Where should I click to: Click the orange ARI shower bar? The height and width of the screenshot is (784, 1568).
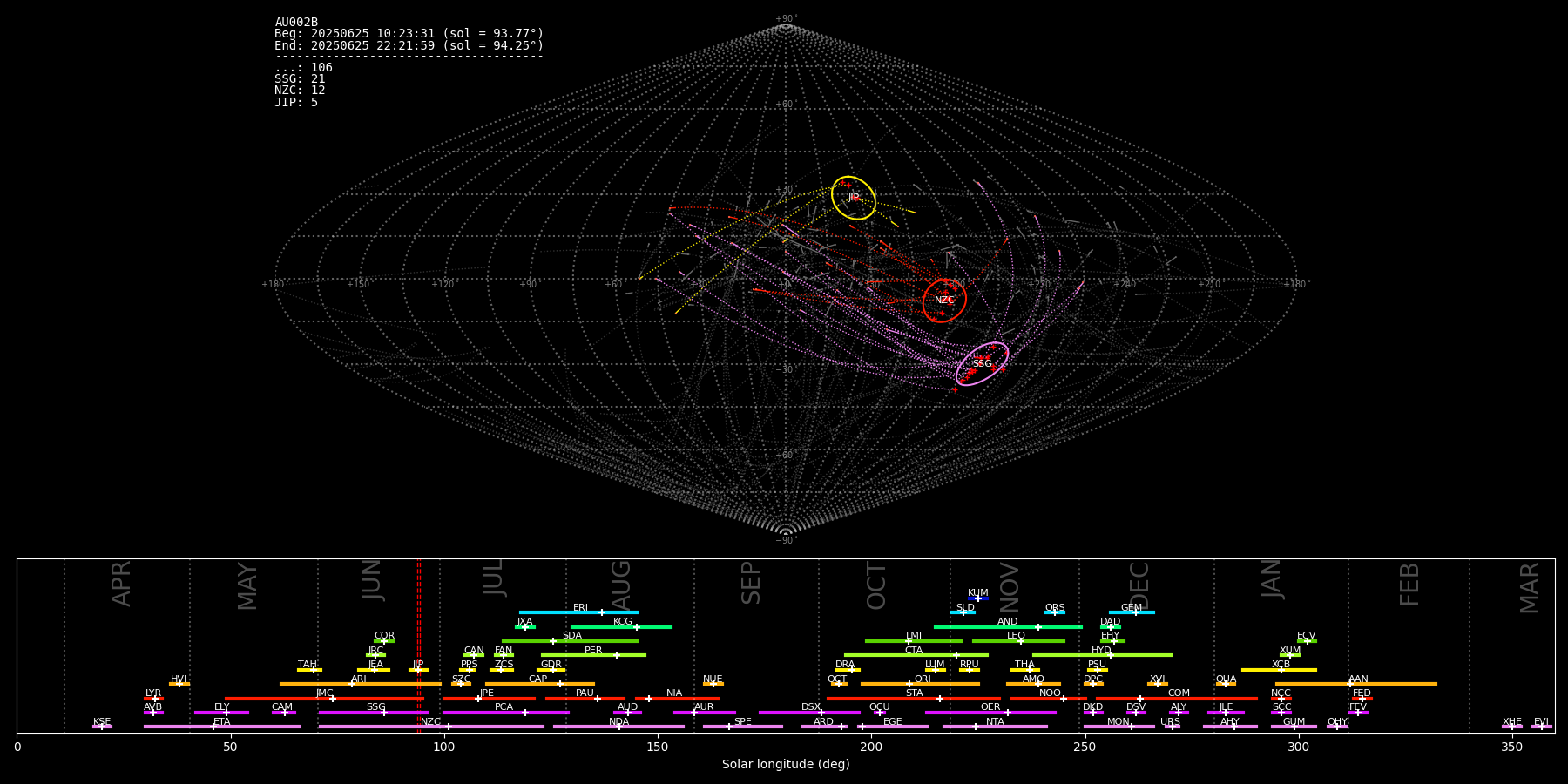361,684
